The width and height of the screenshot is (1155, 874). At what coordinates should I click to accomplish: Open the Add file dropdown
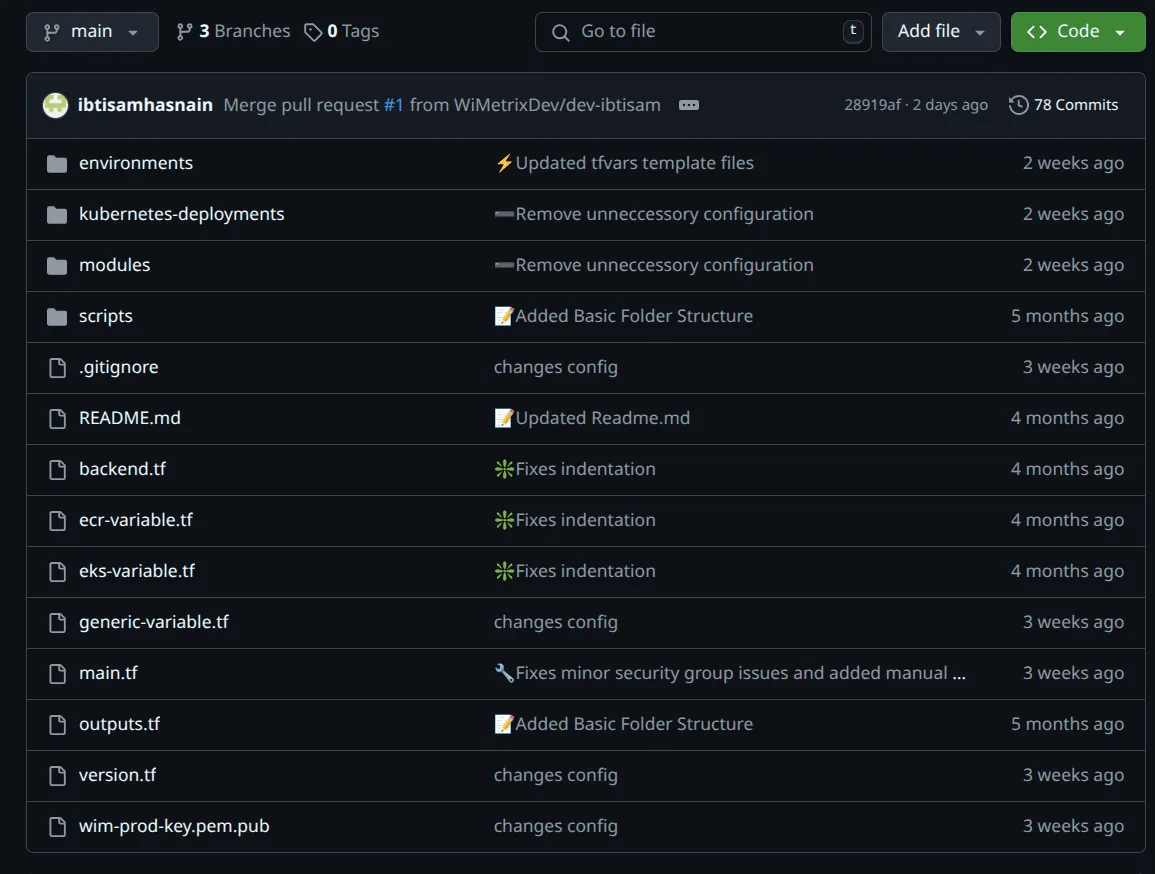coord(940,31)
